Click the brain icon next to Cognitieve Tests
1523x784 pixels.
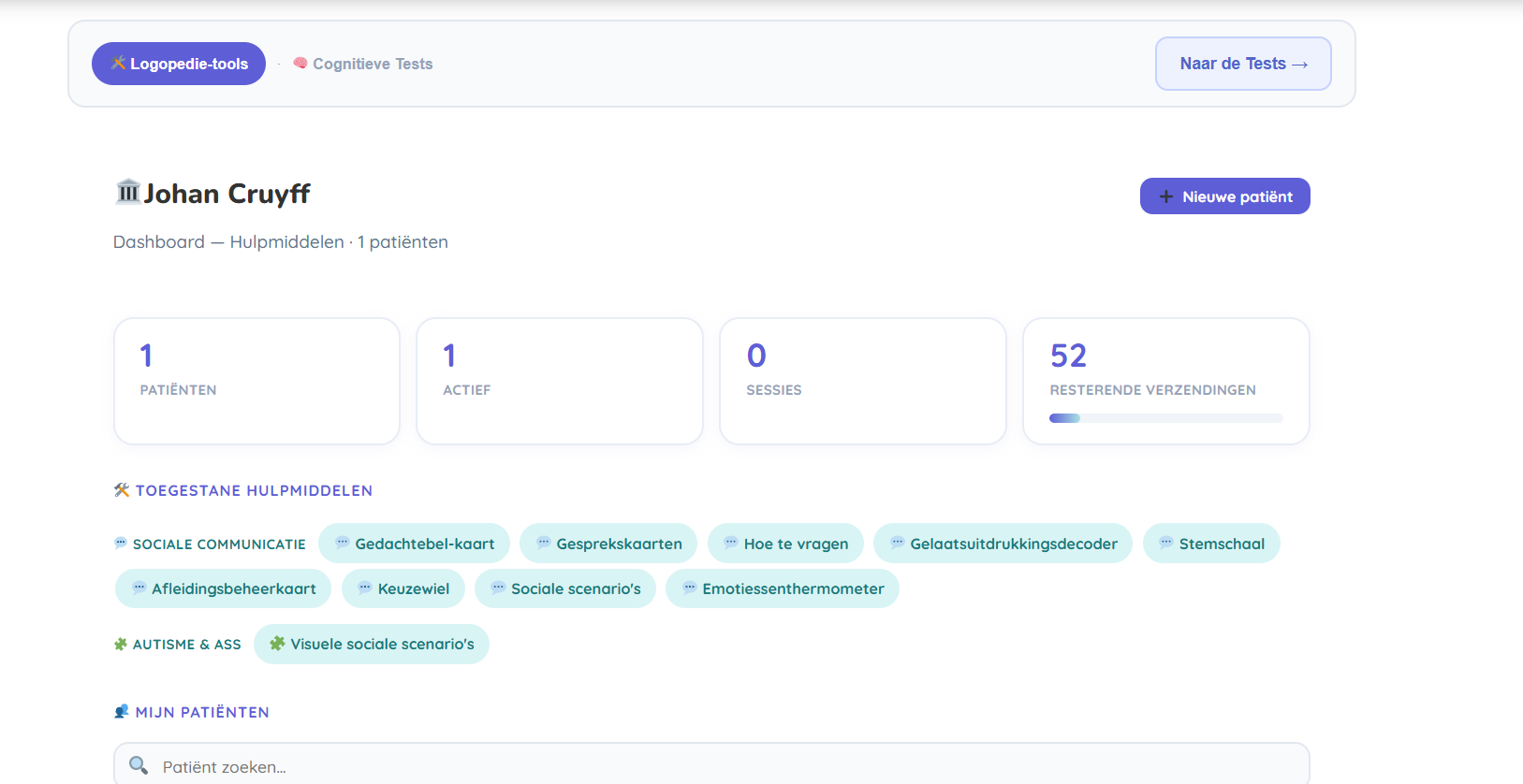tap(300, 64)
